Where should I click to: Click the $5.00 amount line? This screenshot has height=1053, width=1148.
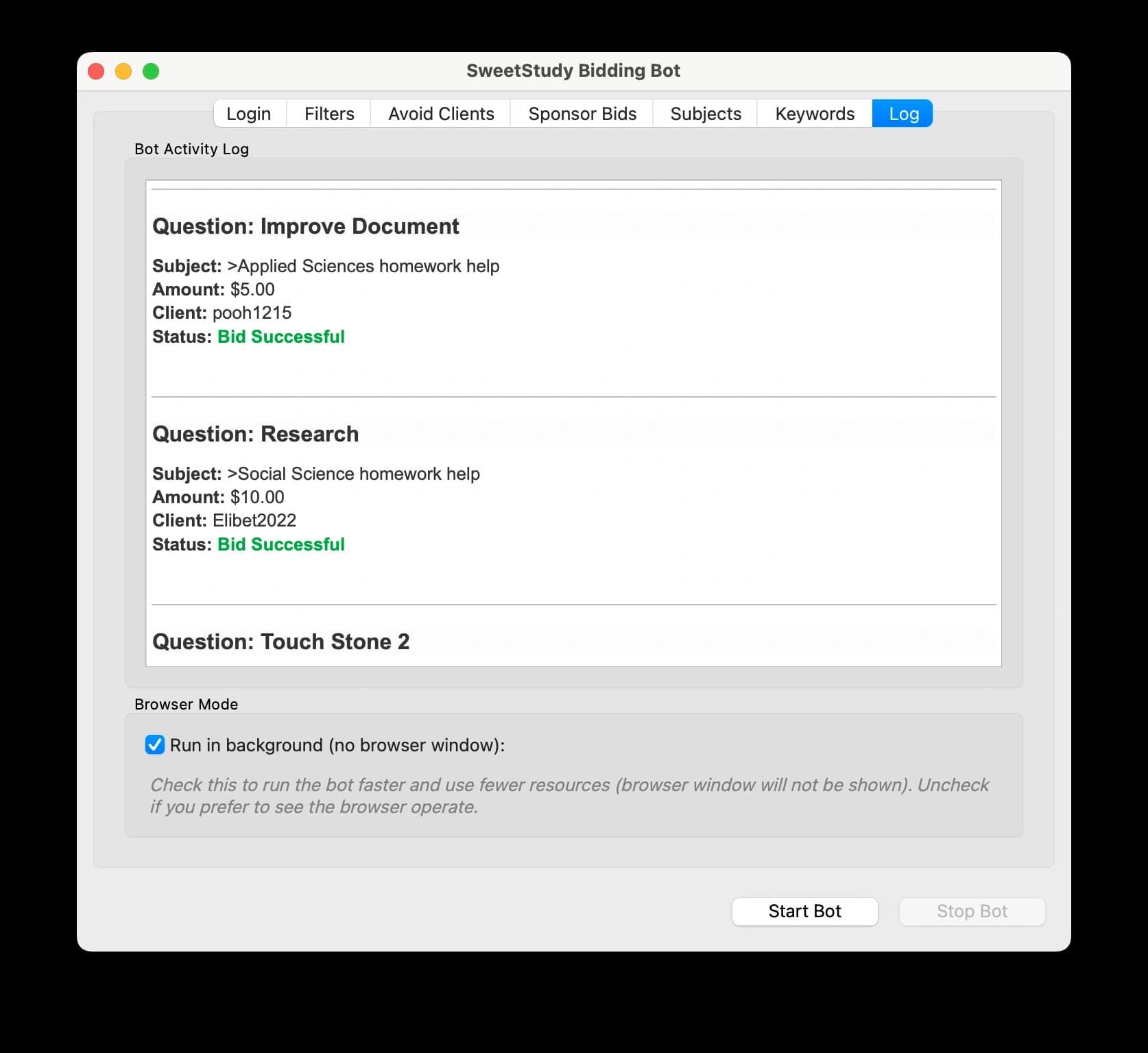click(213, 289)
